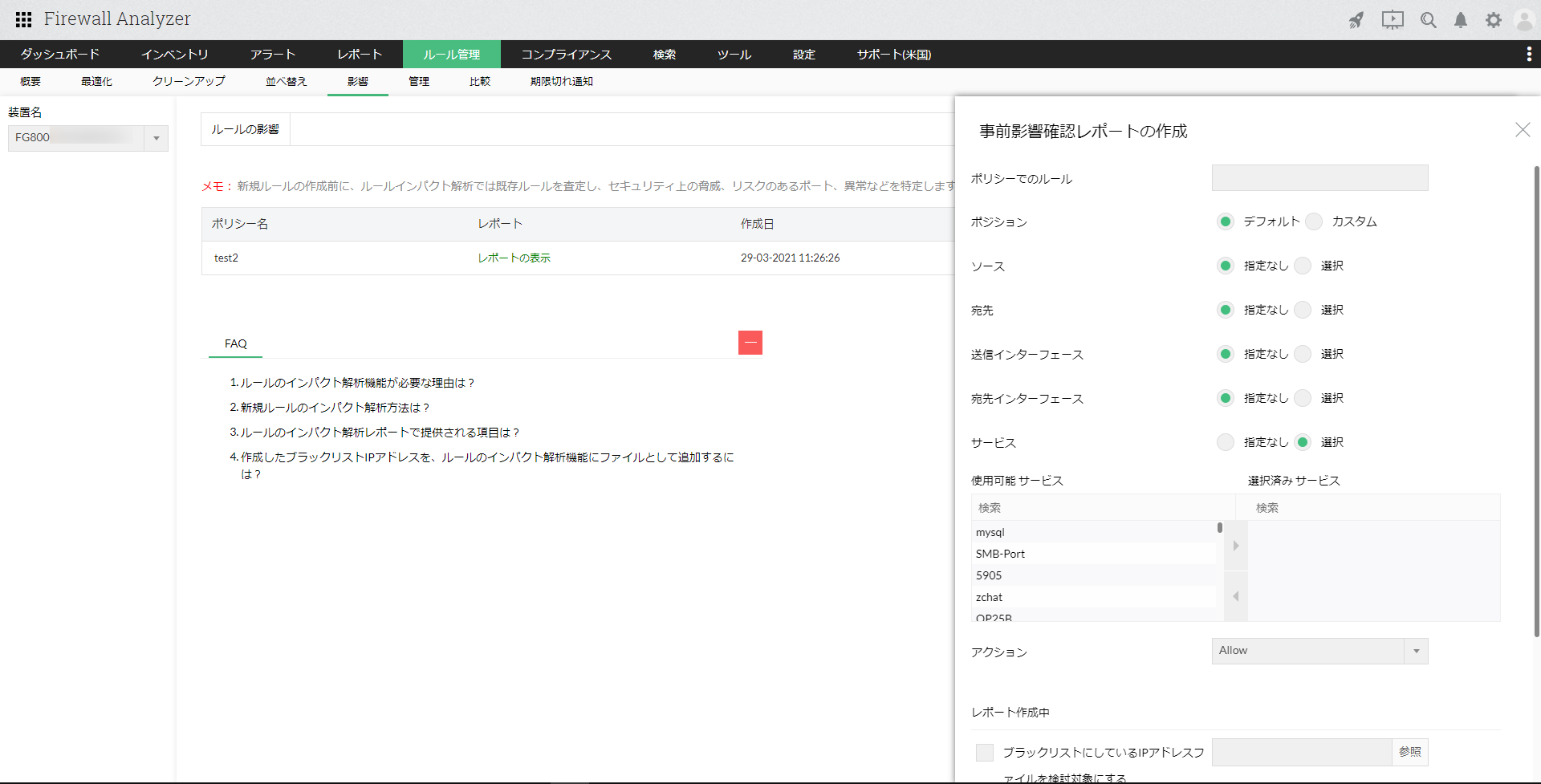Click the ポリシーでのルール input field
Image resolution: width=1541 pixels, height=784 pixels.
(x=1319, y=178)
